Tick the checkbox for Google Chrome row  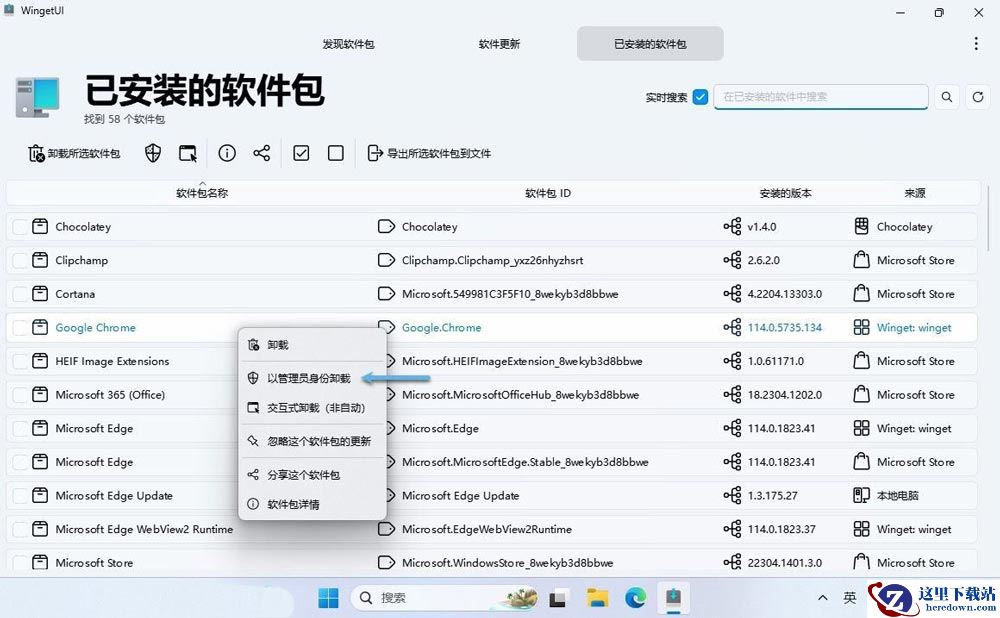pos(20,328)
